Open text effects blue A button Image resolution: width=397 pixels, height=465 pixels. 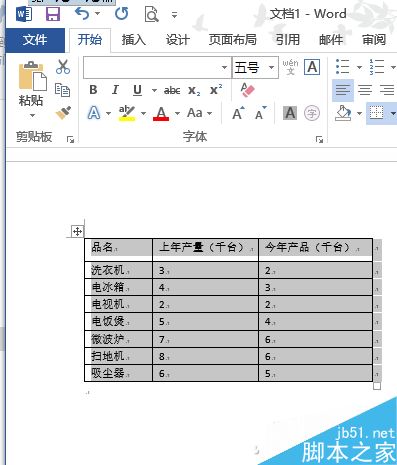click(x=94, y=113)
